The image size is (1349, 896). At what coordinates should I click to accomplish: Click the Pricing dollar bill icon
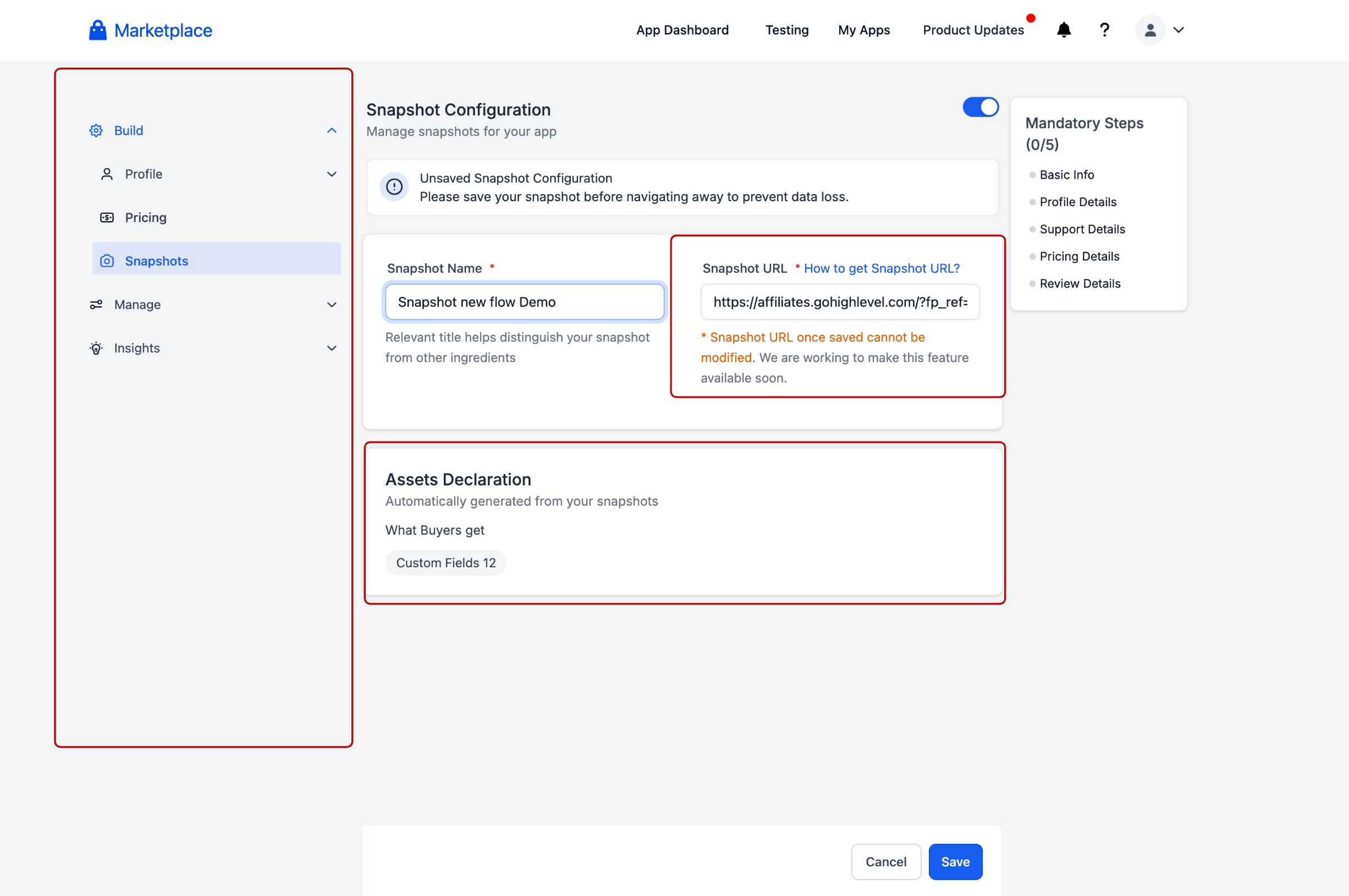[x=107, y=218]
